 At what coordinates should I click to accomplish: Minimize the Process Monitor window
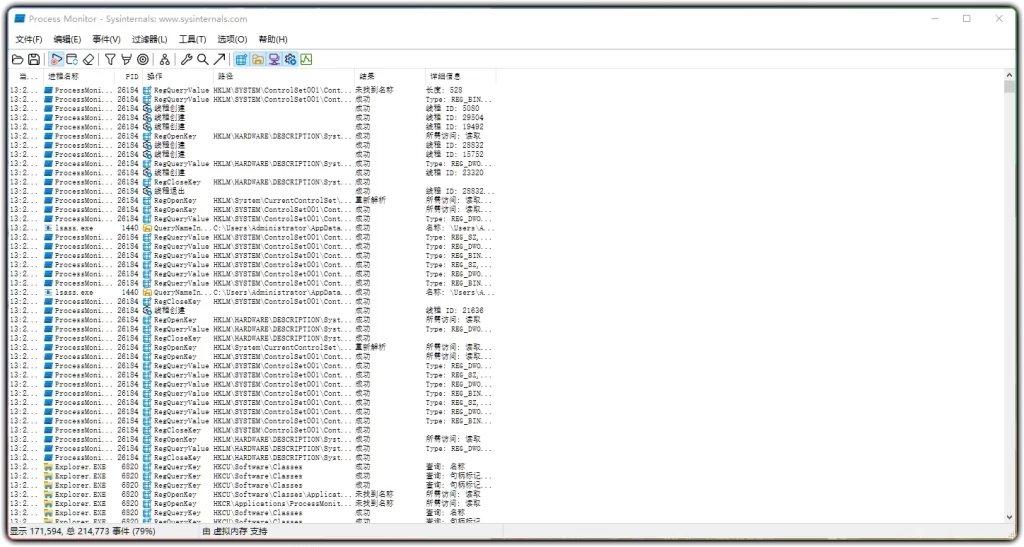tap(935, 19)
